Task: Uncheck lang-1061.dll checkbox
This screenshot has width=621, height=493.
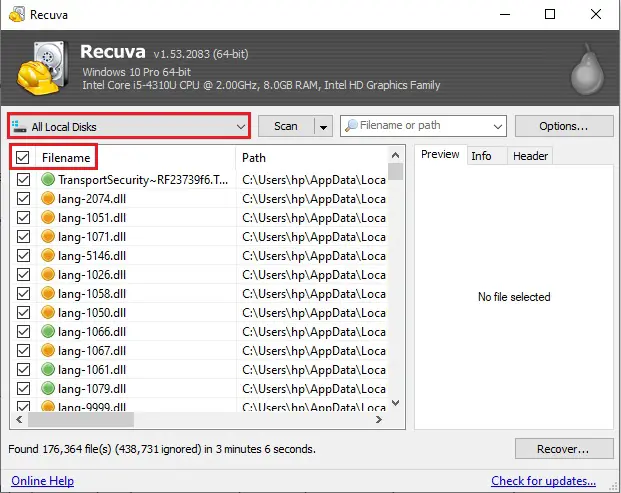Action: [x=23, y=369]
